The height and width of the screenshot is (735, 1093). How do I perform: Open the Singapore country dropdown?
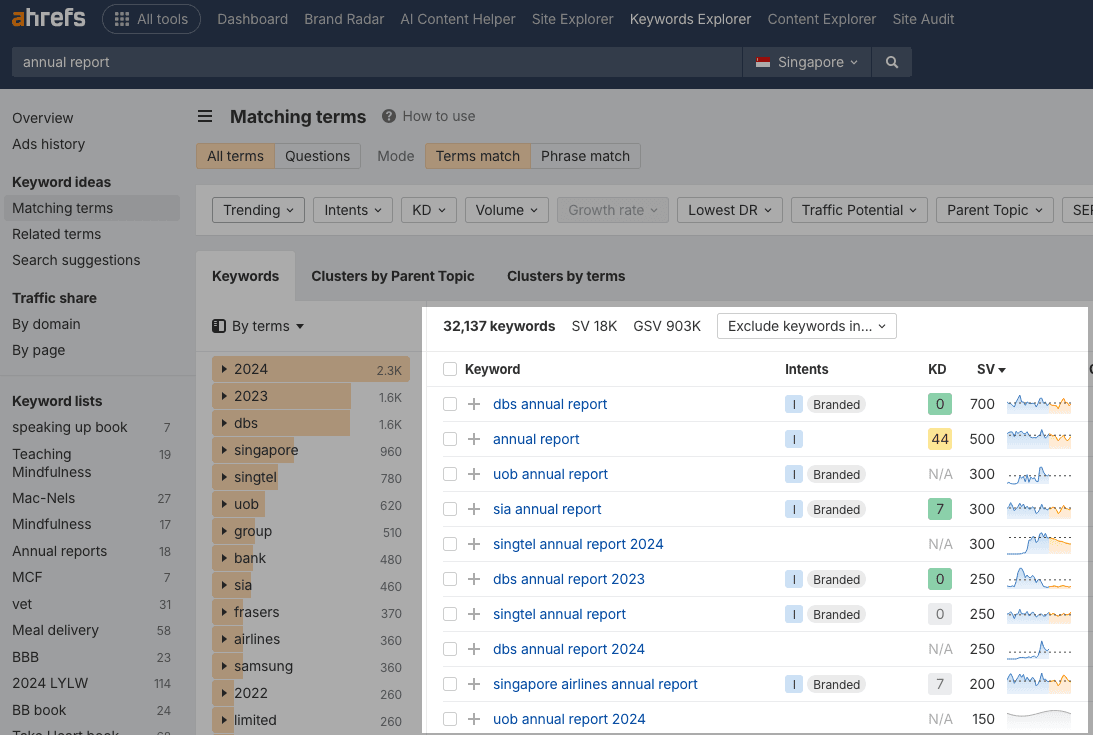click(x=807, y=62)
